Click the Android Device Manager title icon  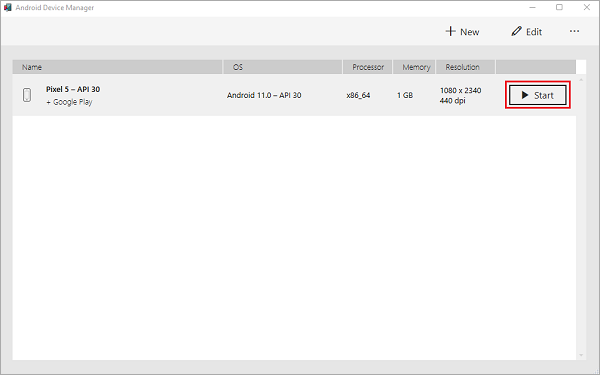pyautogui.click(x=8, y=7)
